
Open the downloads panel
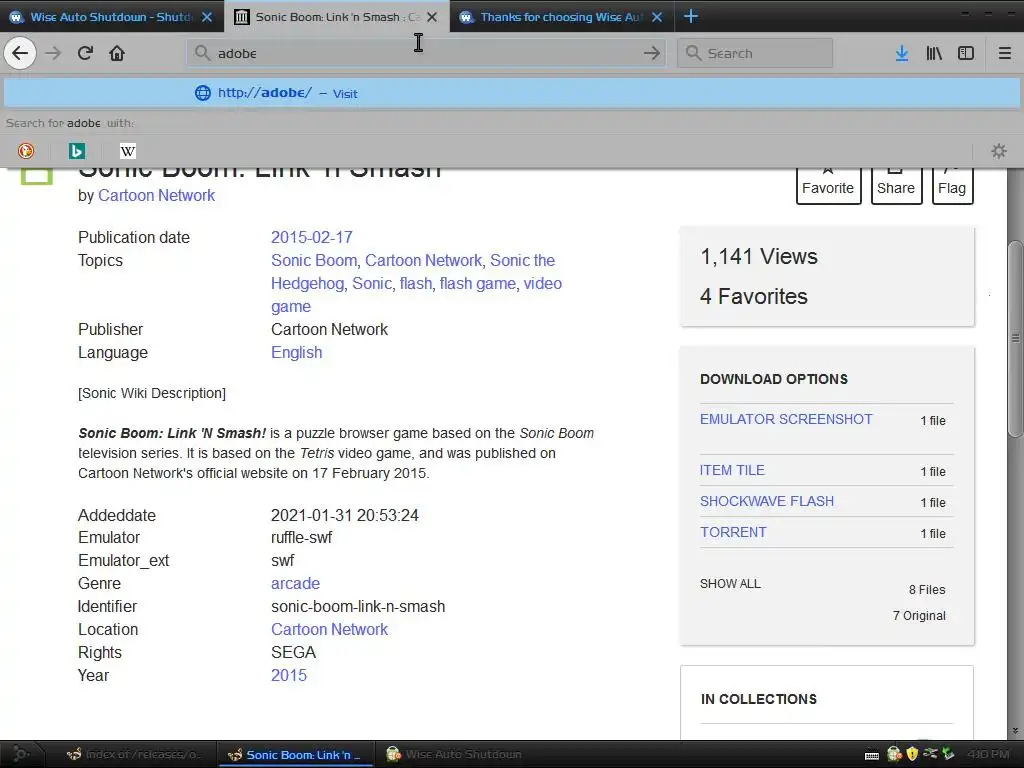(902, 53)
